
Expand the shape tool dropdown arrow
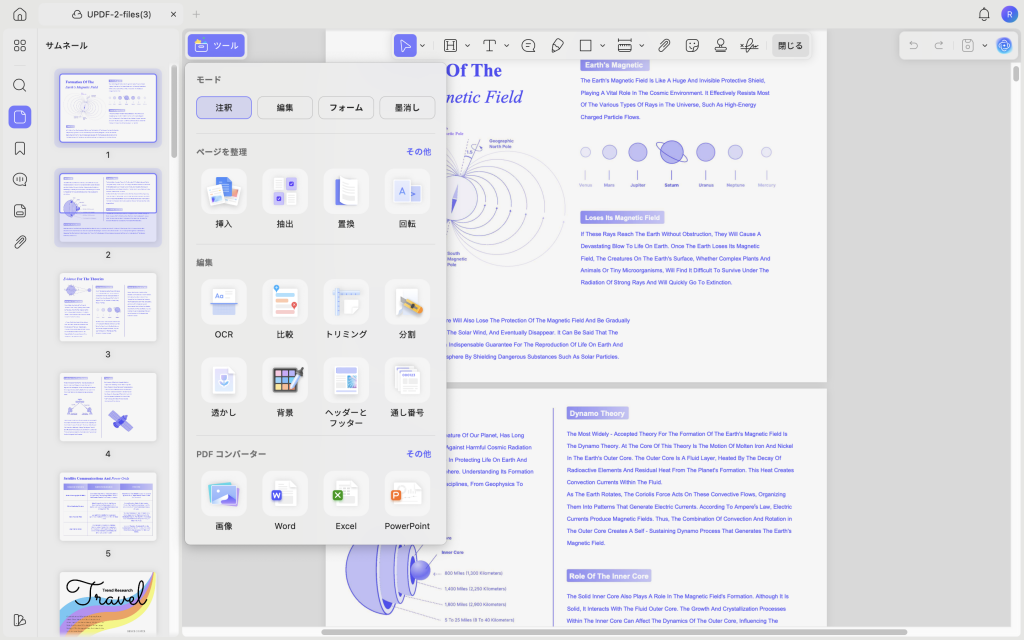(x=603, y=46)
